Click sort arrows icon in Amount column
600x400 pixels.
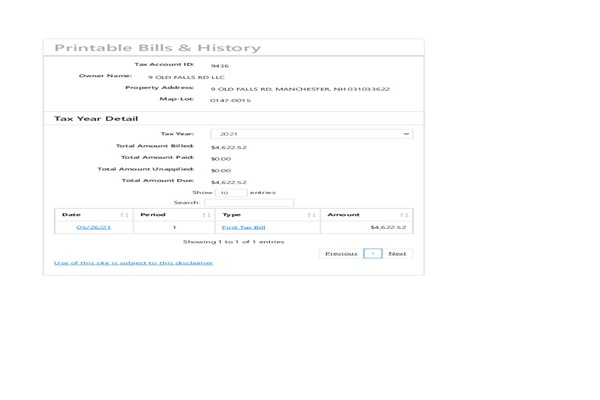pos(404,215)
